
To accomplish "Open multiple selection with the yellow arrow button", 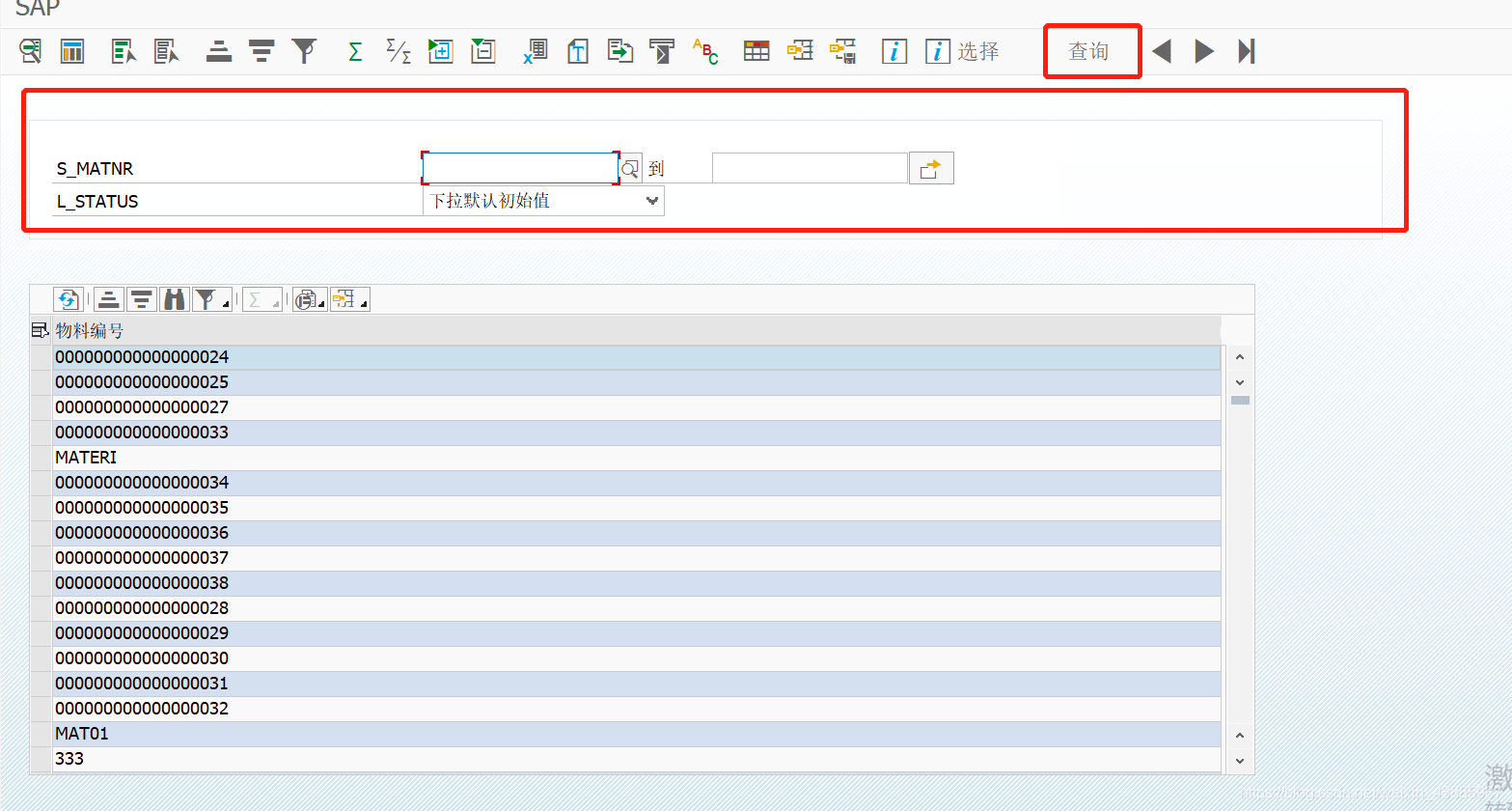I will tap(931, 168).
